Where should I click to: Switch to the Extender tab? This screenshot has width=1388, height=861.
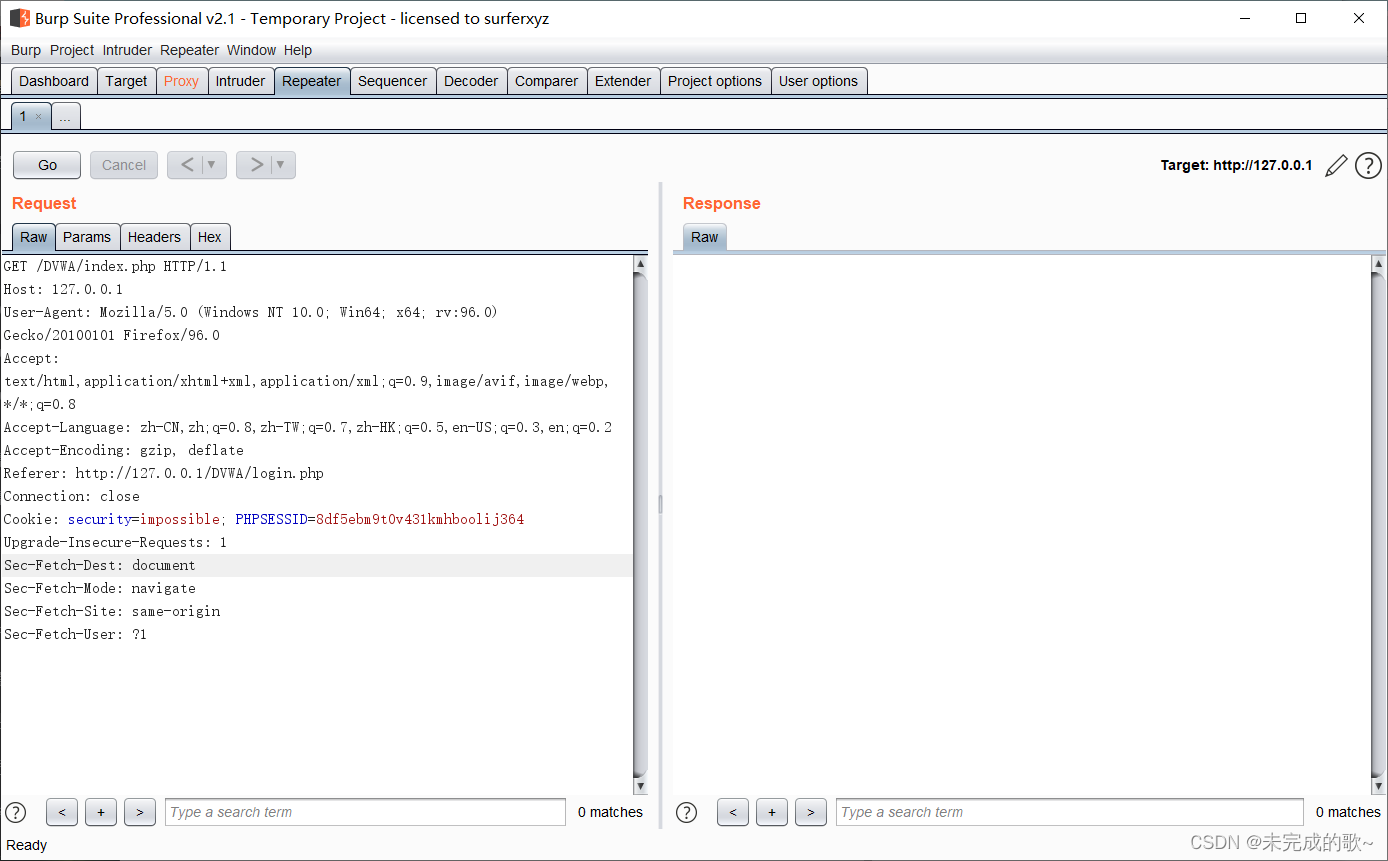pos(623,81)
